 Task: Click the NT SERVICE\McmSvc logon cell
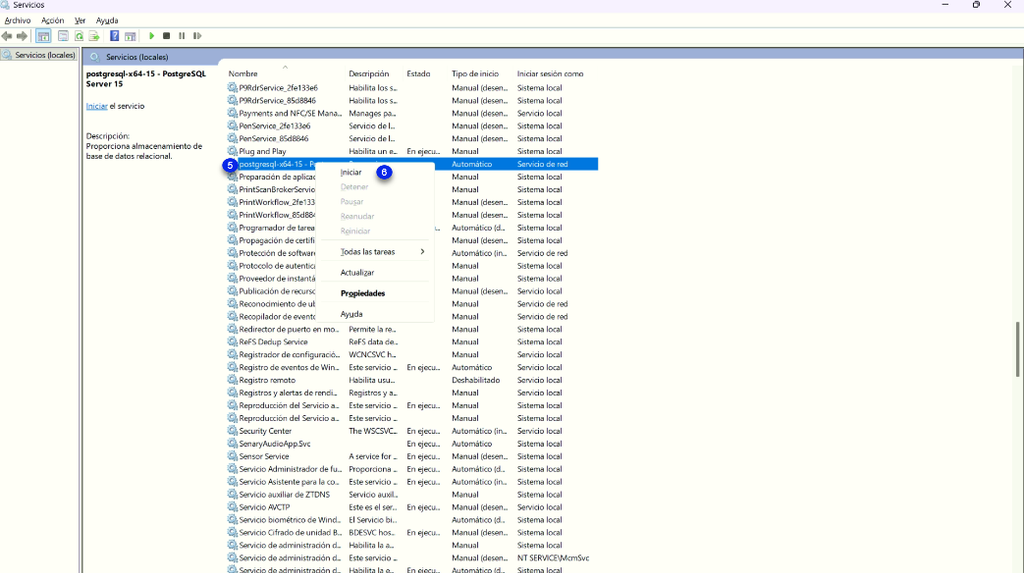(x=553, y=558)
